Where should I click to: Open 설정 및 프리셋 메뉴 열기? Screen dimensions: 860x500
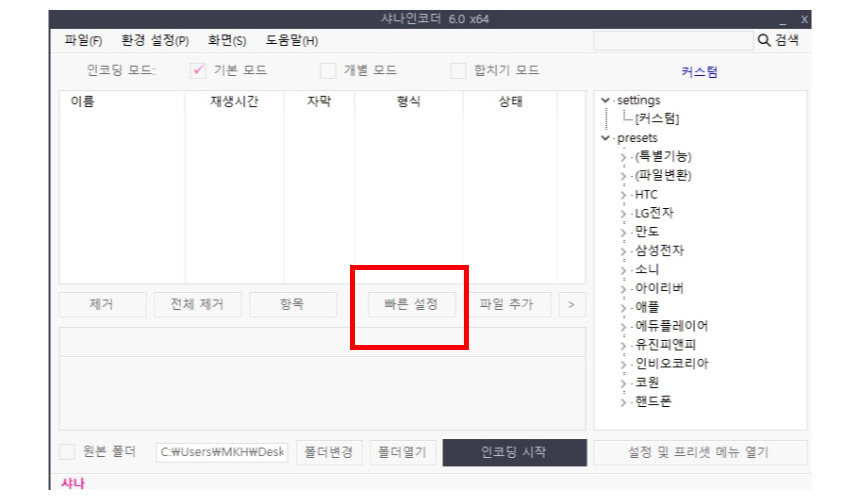point(700,452)
